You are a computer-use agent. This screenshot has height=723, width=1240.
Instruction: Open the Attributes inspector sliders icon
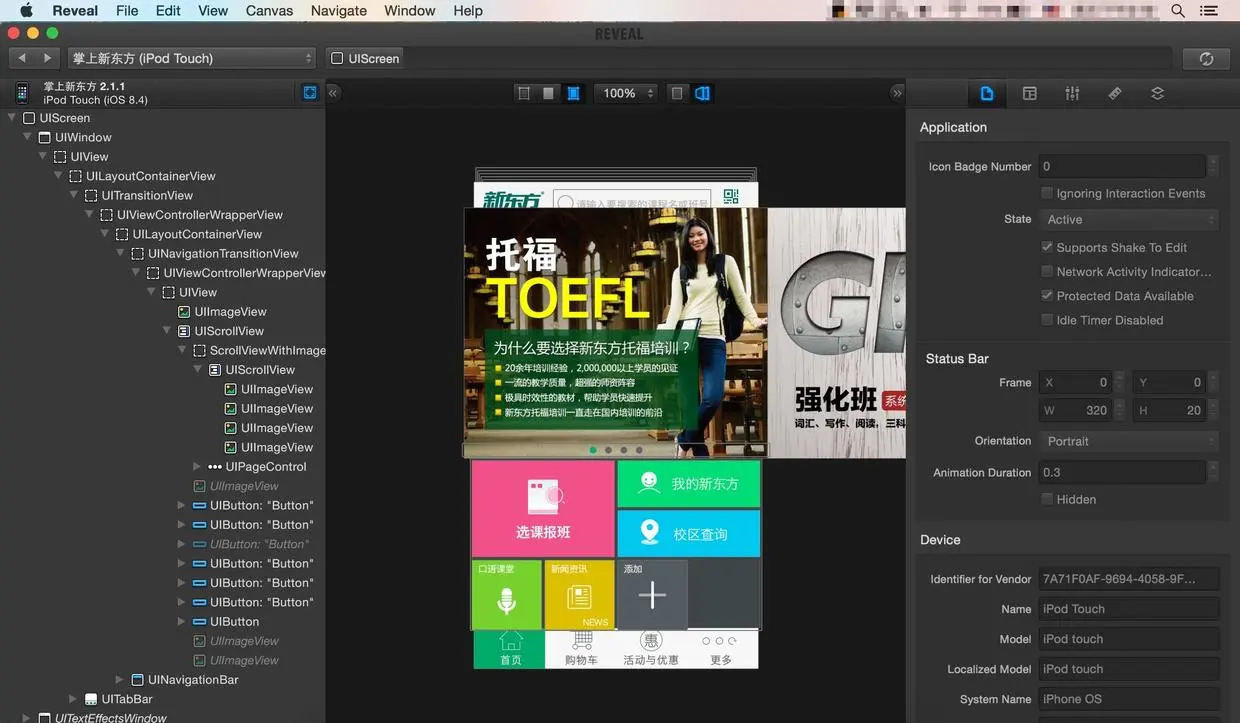(x=1072, y=93)
